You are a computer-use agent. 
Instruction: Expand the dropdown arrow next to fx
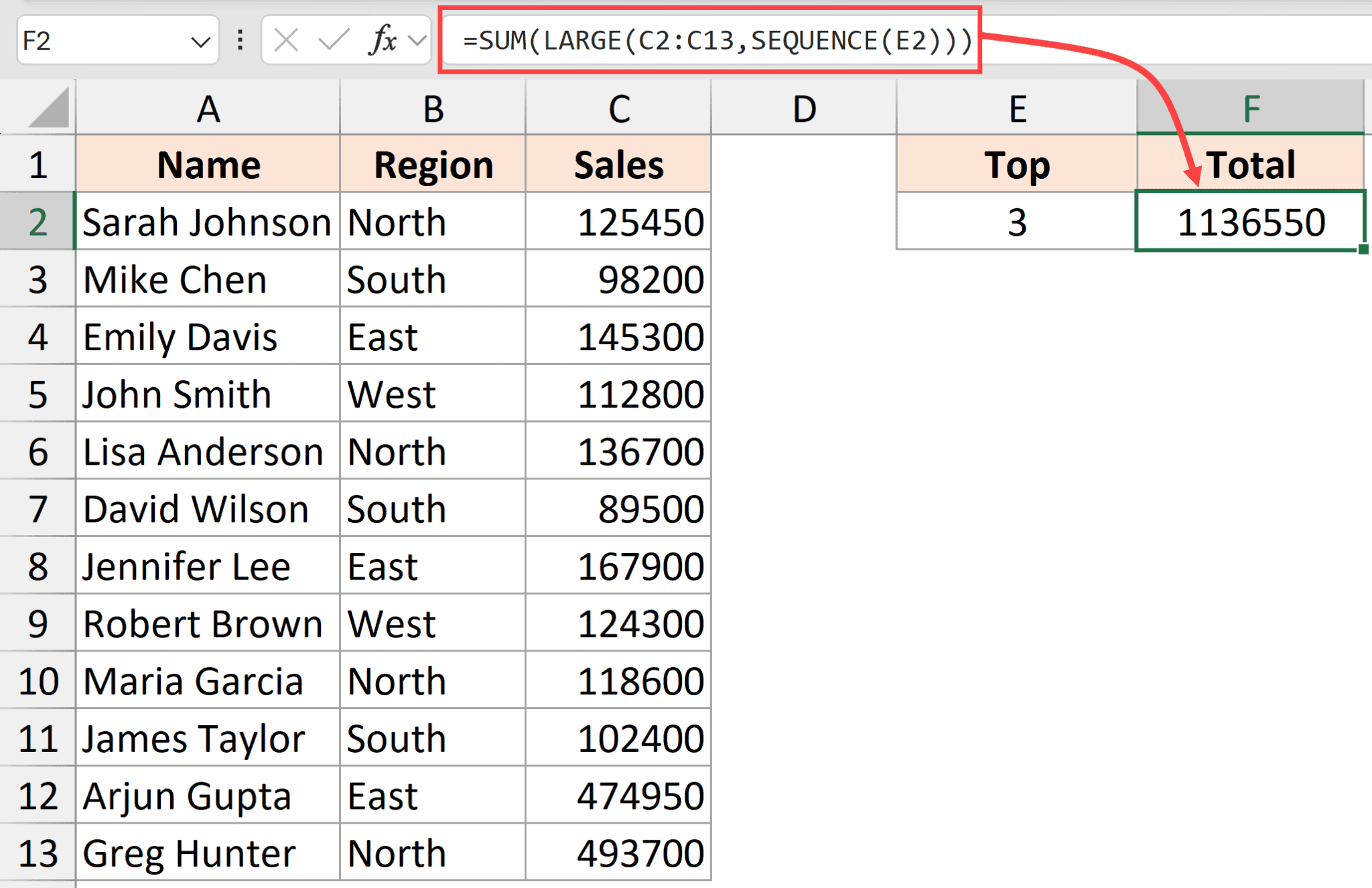click(x=417, y=41)
